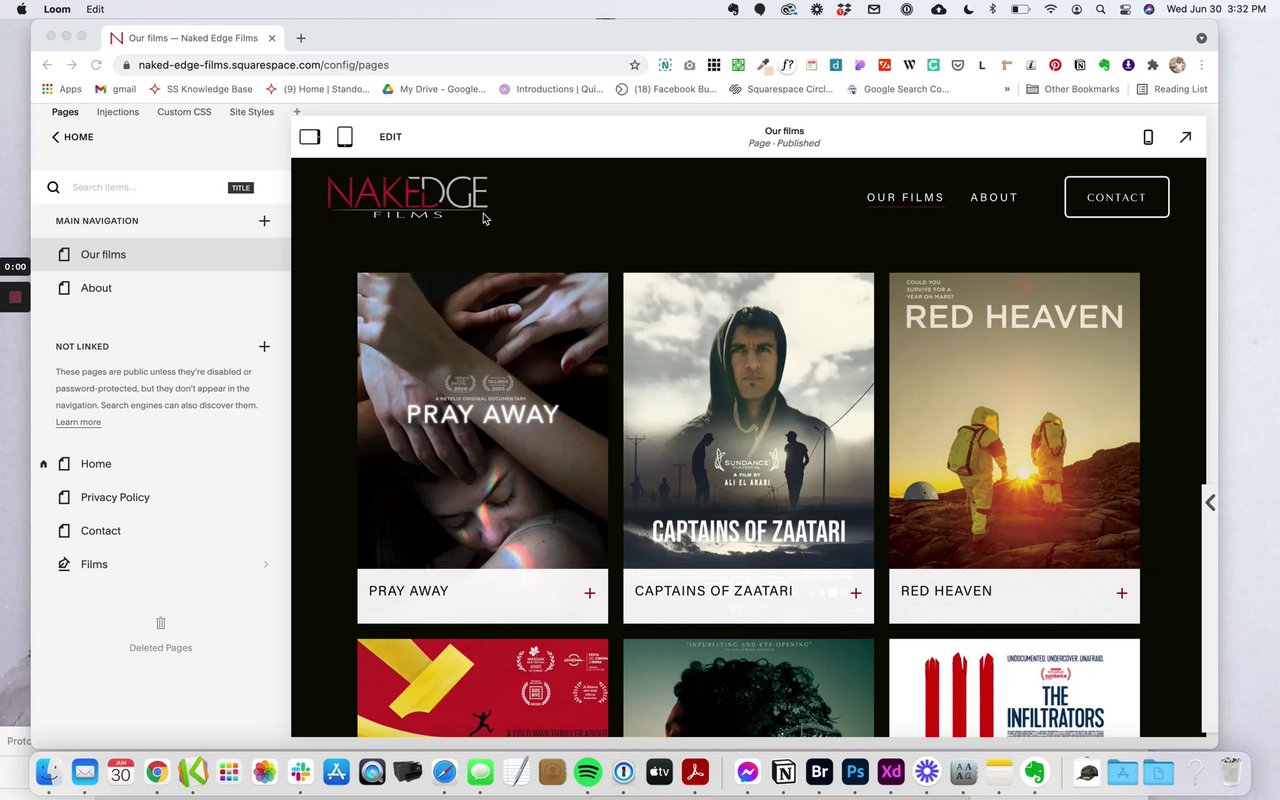The width and height of the screenshot is (1280, 800).
Task: Open the Loom menu in the menu bar
Action: pyautogui.click(x=57, y=9)
